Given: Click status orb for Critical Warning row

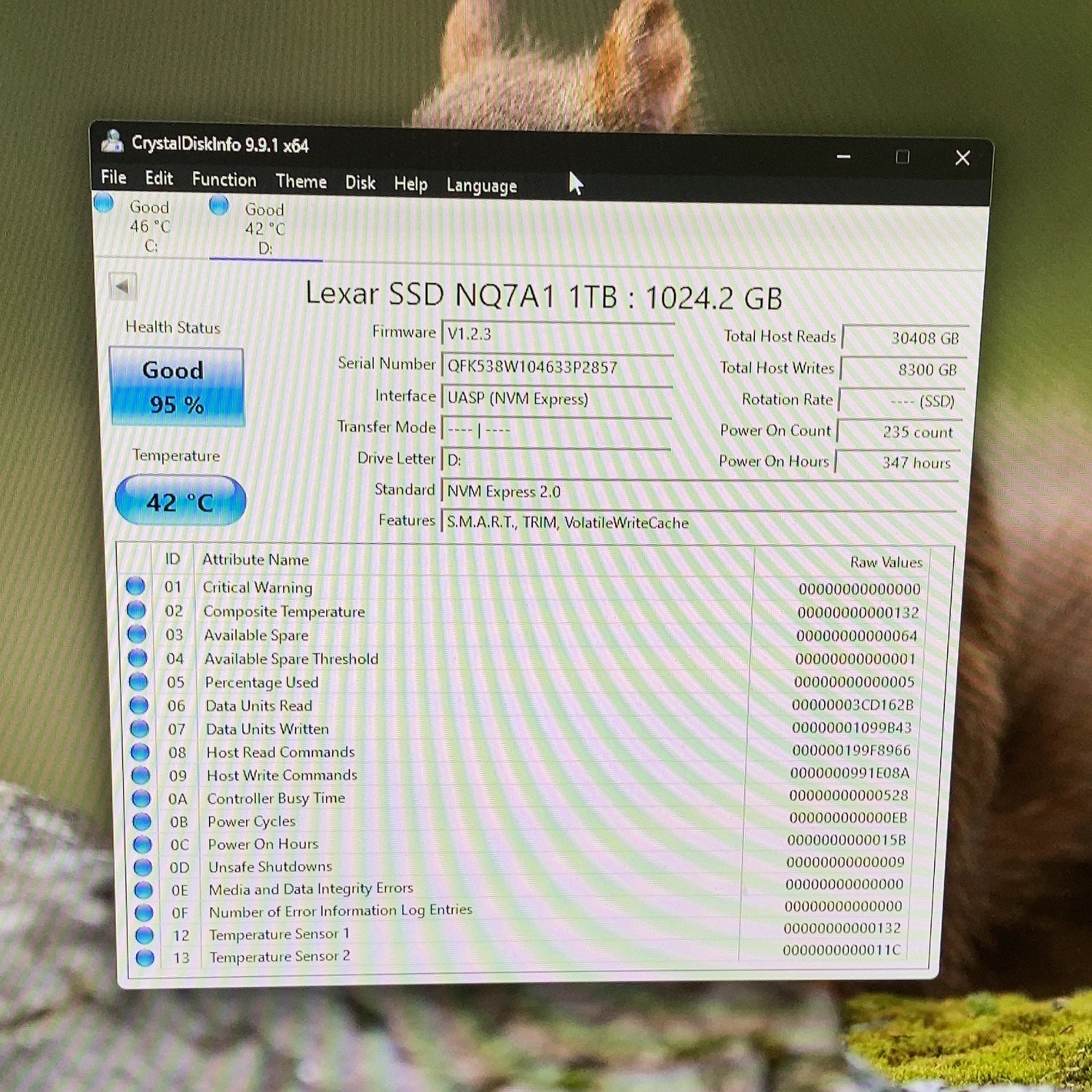Looking at the screenshot, I should pyautogui.click(x=135, y=586).
